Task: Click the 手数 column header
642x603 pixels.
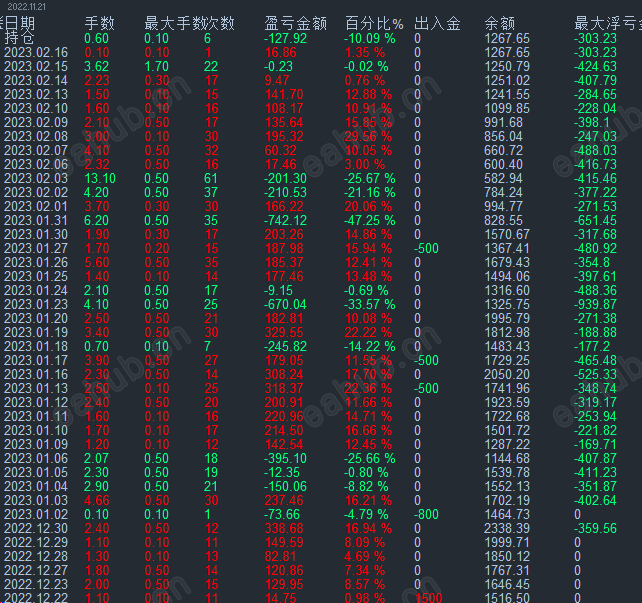Action: coord(99,23)
